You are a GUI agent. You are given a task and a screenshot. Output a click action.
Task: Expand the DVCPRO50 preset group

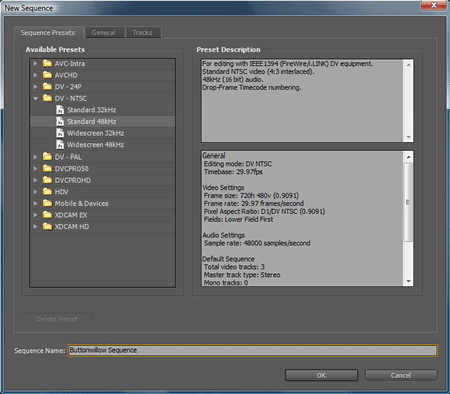35,168
